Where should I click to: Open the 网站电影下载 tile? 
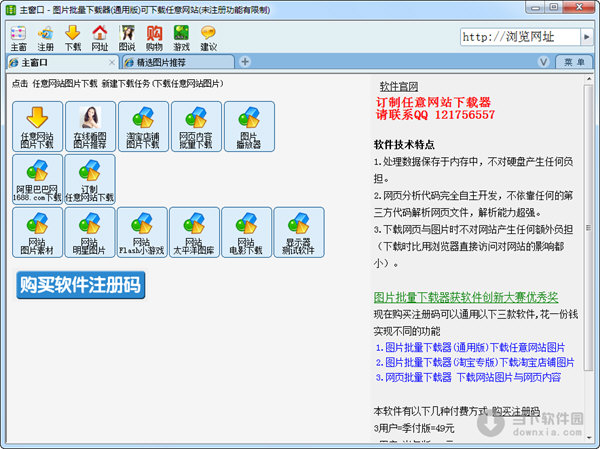pyautogui.click(x=246, y=232)
